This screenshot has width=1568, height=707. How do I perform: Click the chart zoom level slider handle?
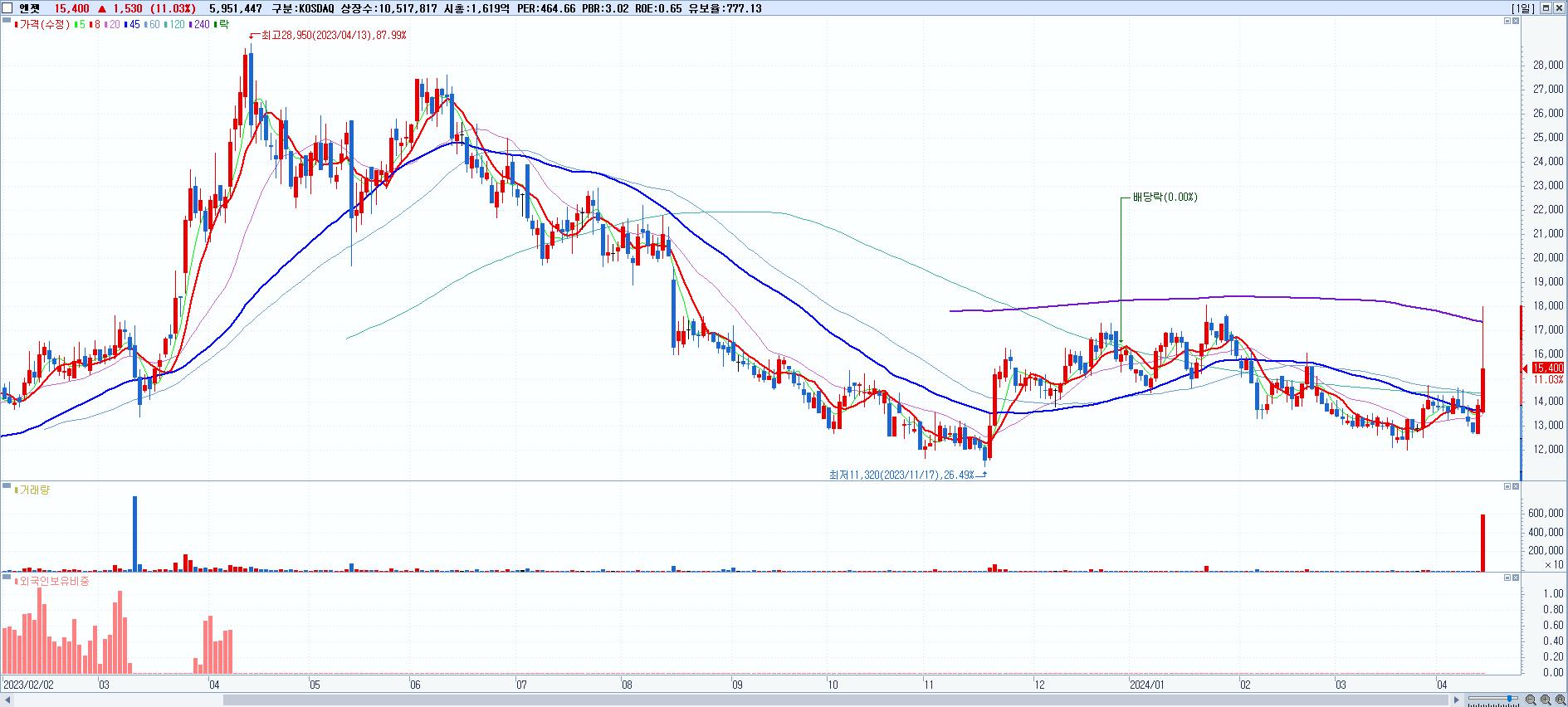tap(1511, 700)
